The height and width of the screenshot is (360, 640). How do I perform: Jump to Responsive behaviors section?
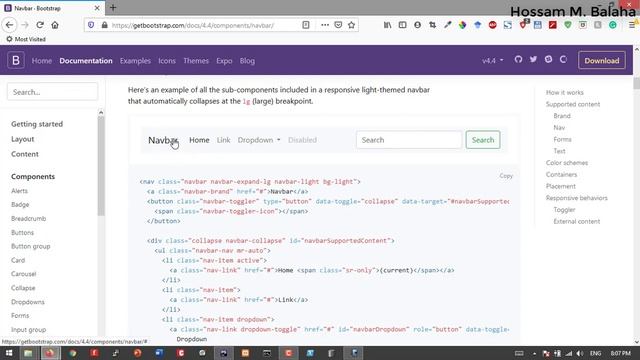click(577, 198)
